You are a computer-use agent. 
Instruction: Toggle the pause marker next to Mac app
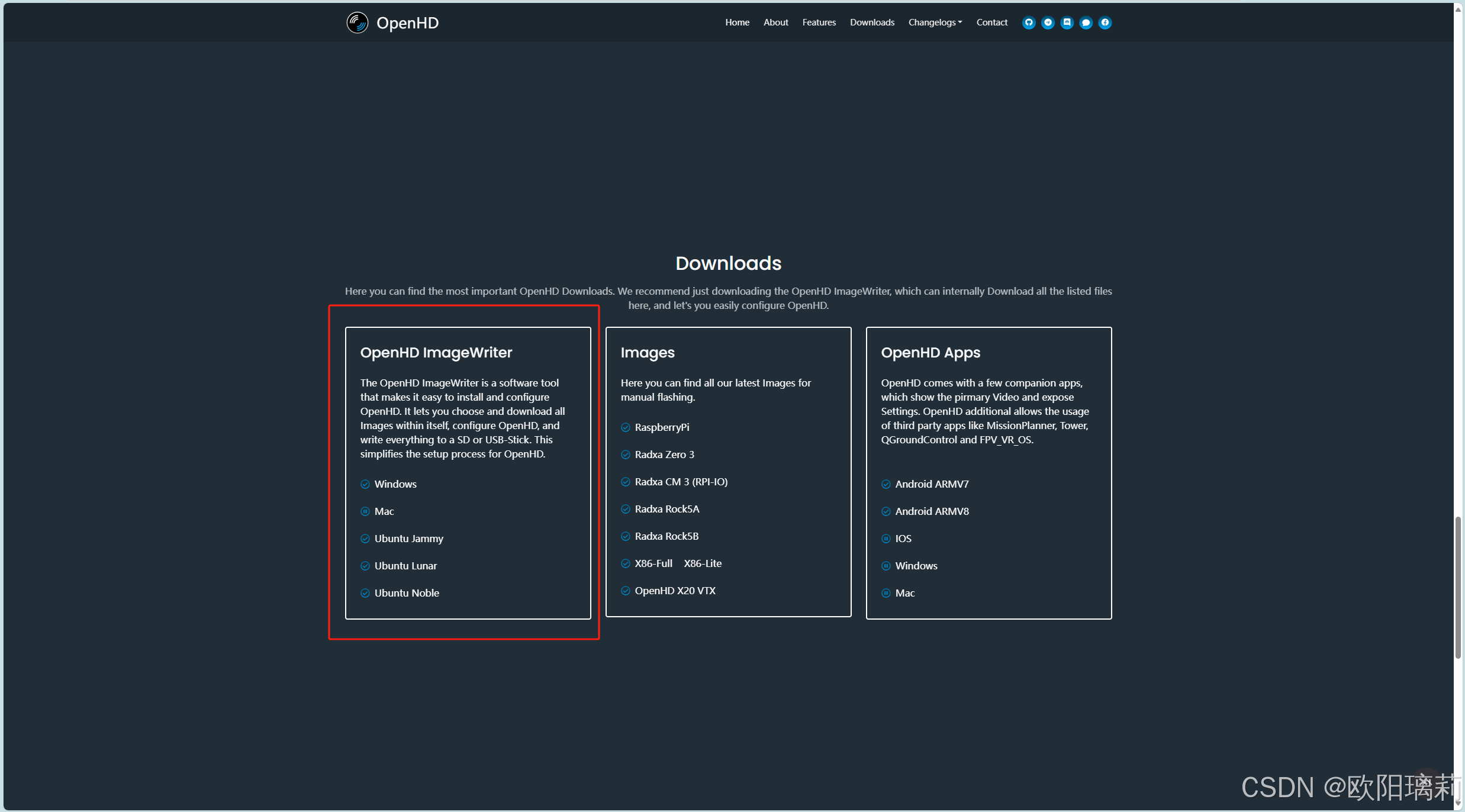(886, 592)
